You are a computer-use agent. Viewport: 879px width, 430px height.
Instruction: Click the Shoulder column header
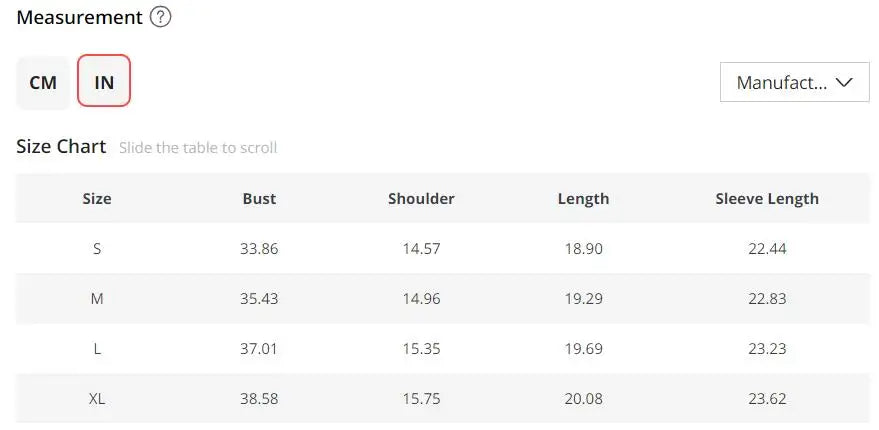[421, 198]
